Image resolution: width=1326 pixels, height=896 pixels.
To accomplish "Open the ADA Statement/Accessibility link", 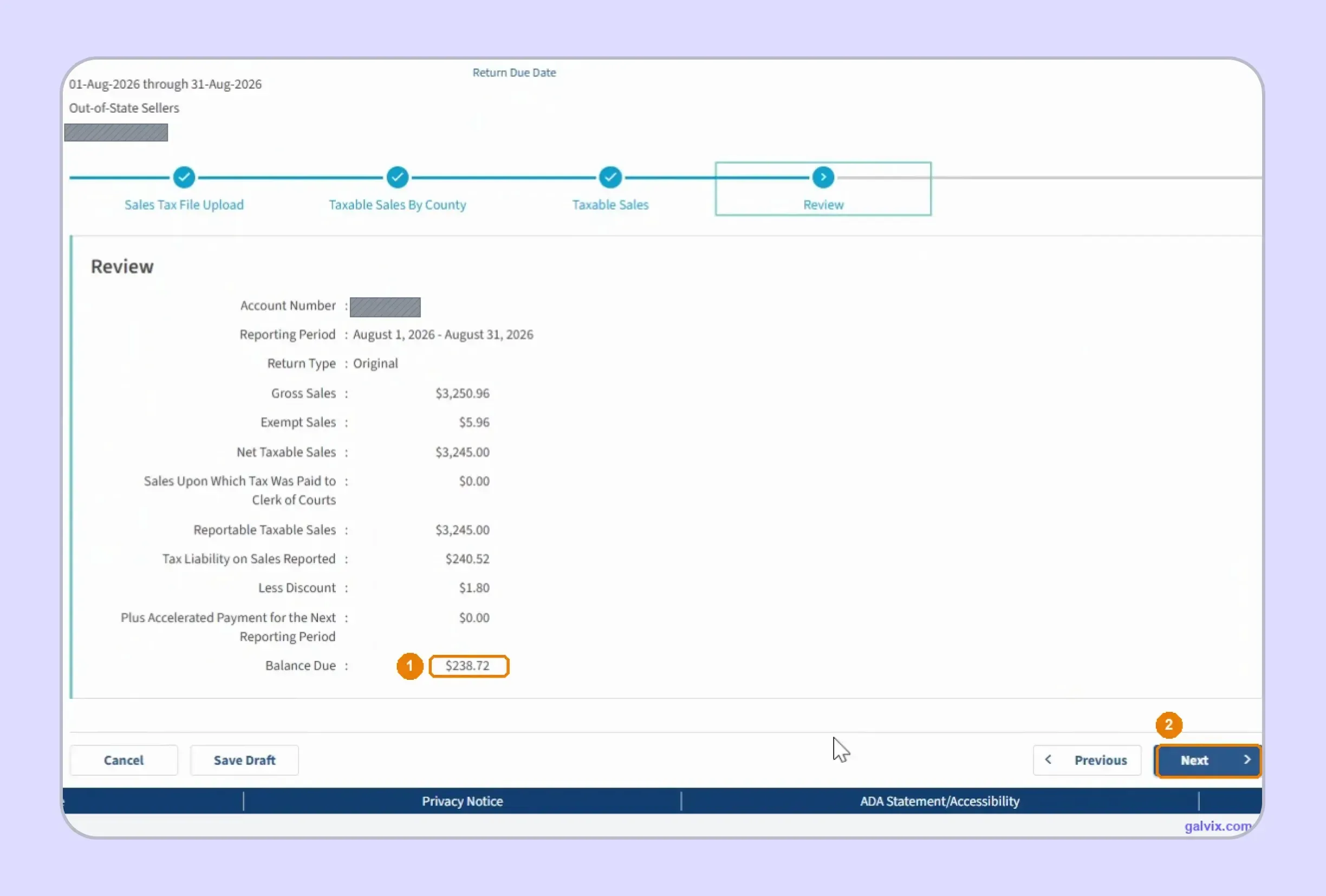I will [940, 801].
